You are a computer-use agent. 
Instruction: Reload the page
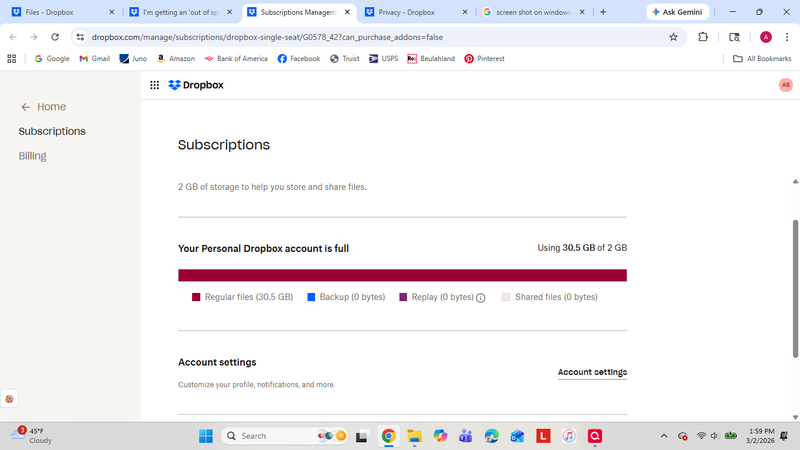tap(57, 37)
